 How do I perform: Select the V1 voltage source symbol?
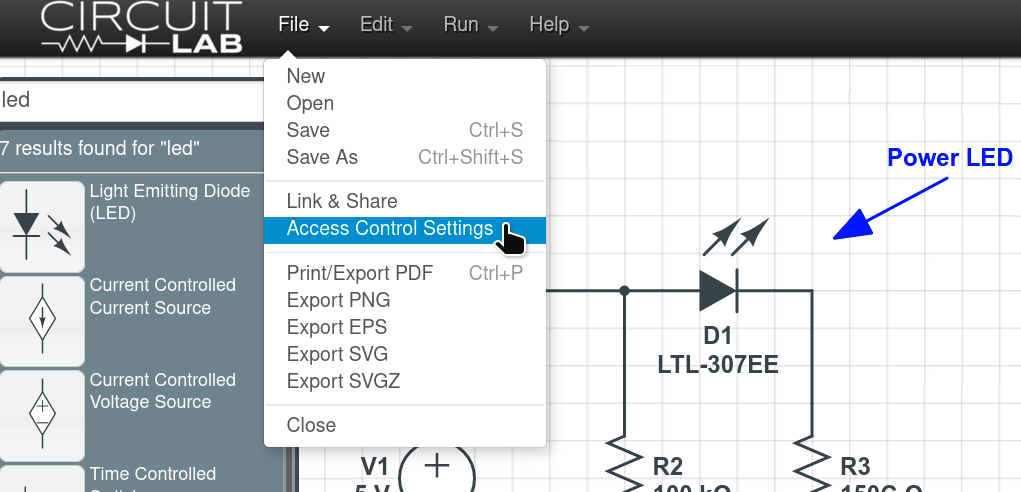(x=437, y=470)
